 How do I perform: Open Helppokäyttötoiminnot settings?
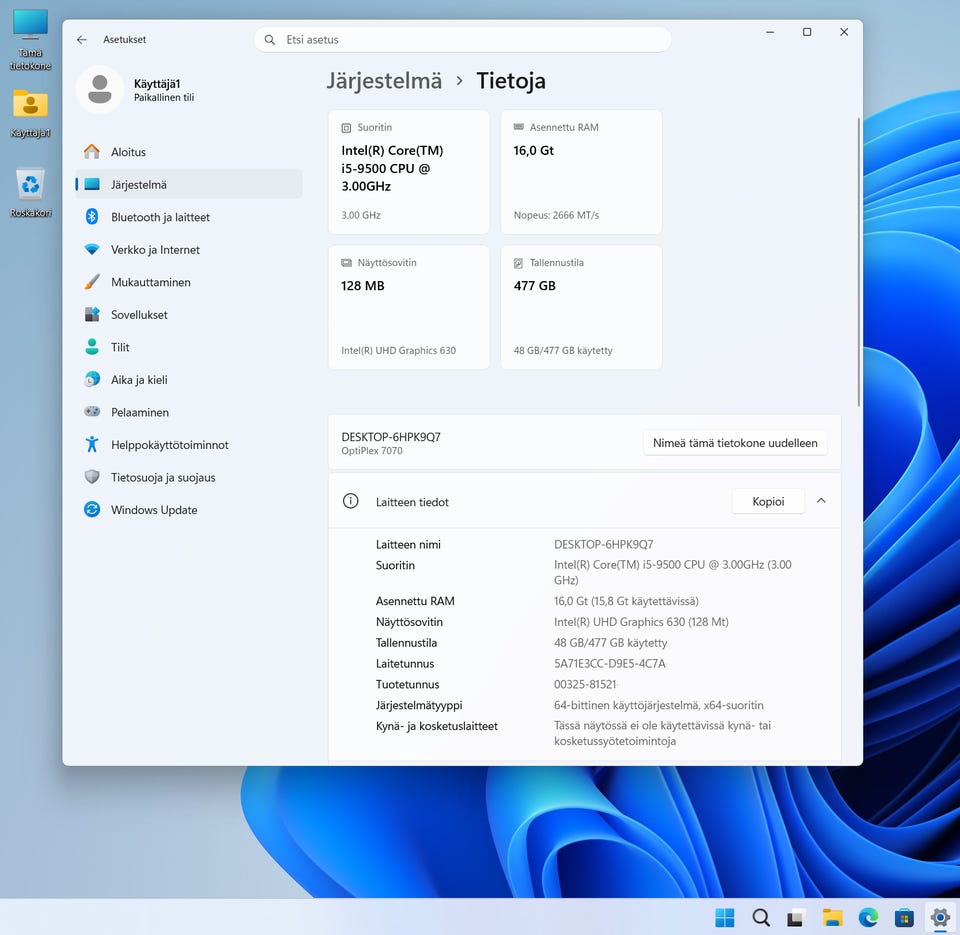[x=189, y=445]
